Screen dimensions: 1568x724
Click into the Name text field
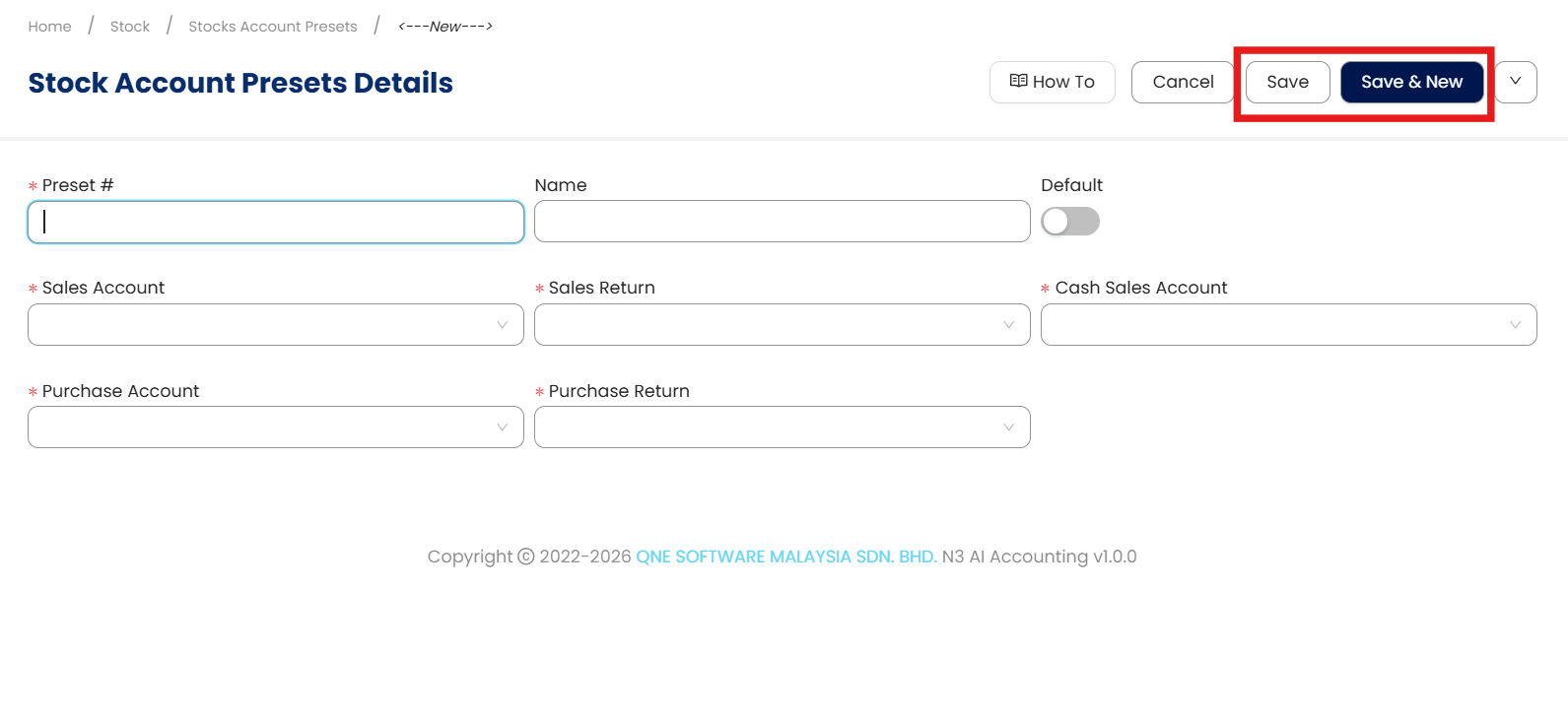tap(783, 222)
